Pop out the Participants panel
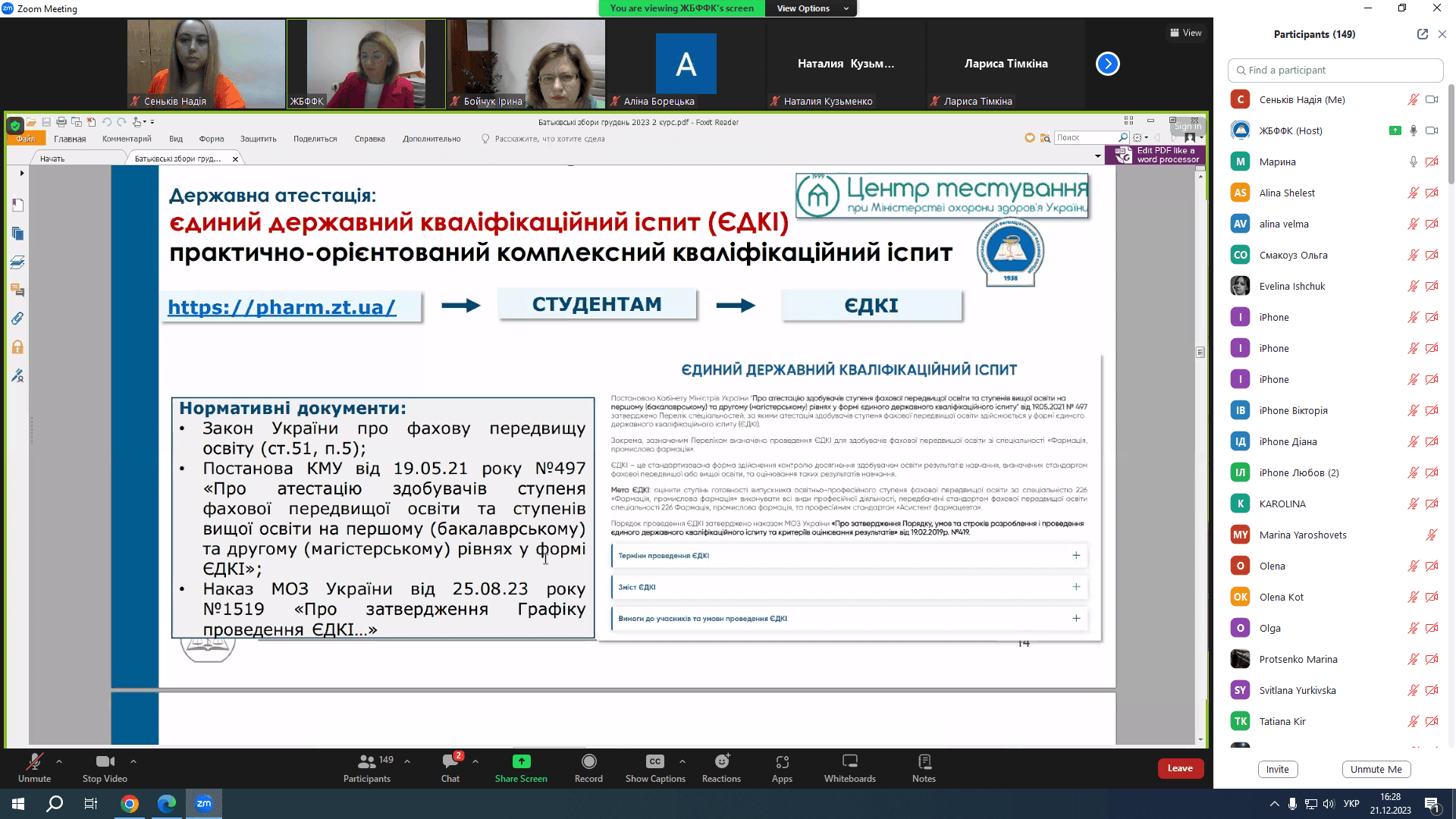 [x=1423, y=34]
